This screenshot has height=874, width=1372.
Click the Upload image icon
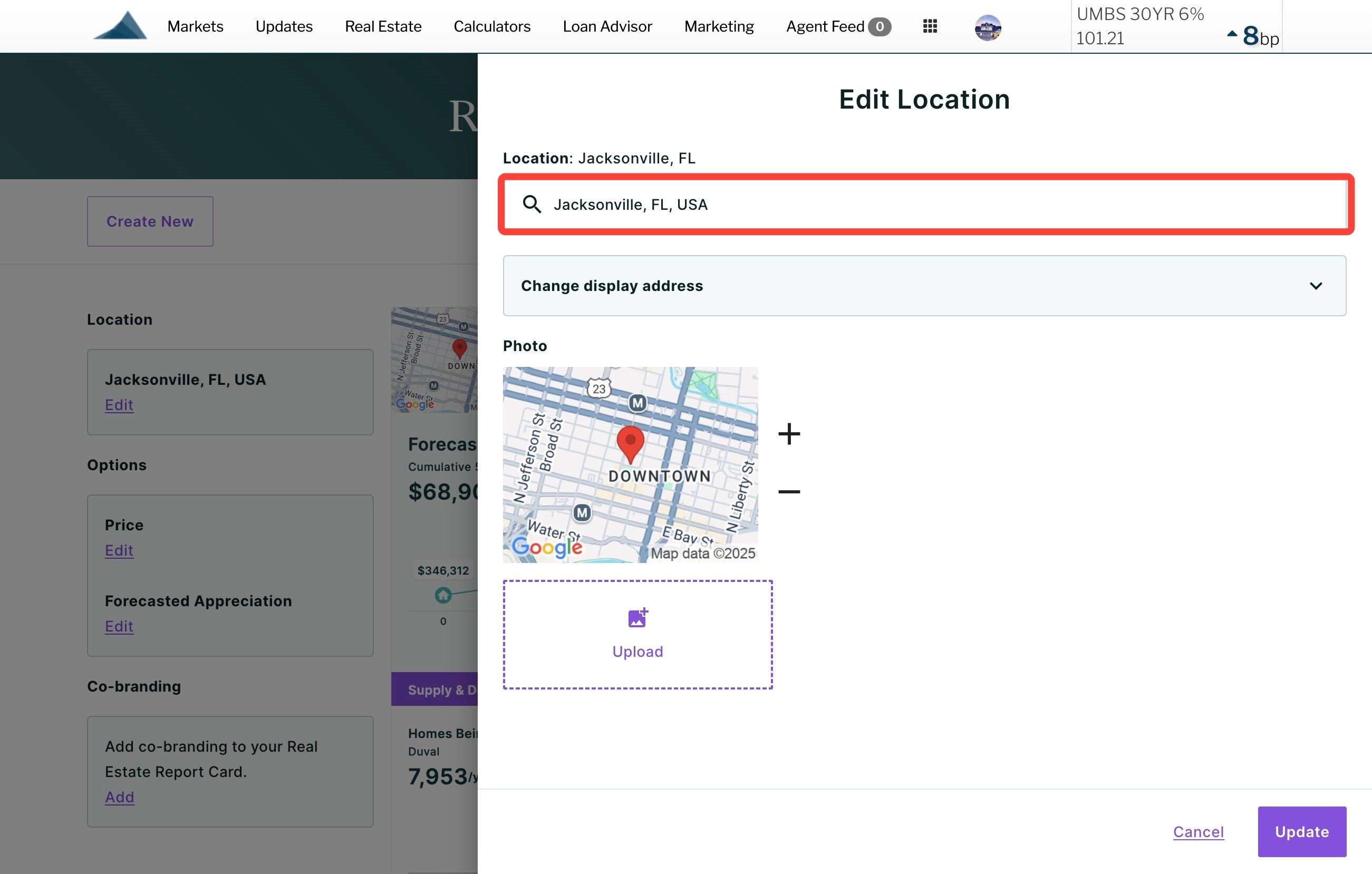tap(637, 618)
